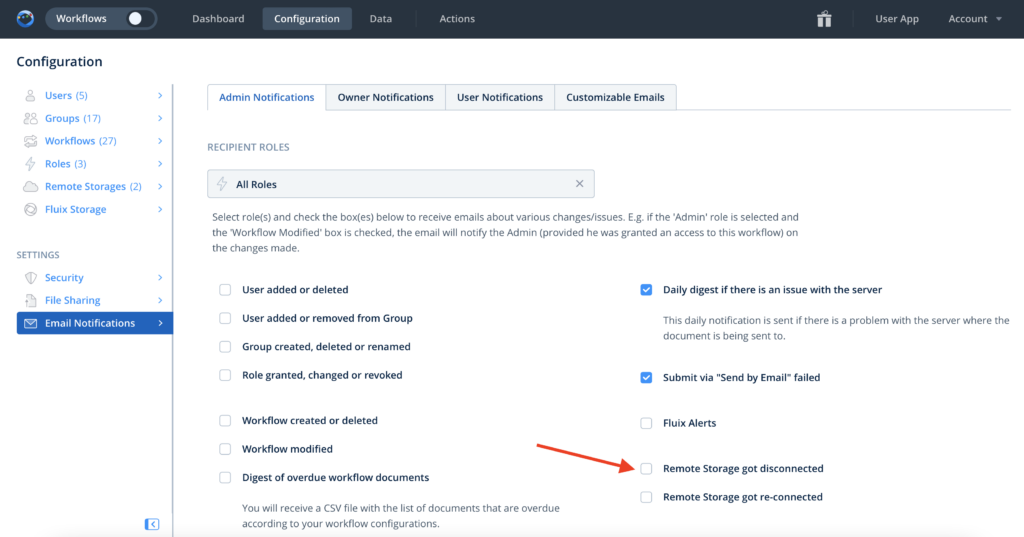Click the Fluix logo icon
1024x537 pixels.
(x=25, y=18)
